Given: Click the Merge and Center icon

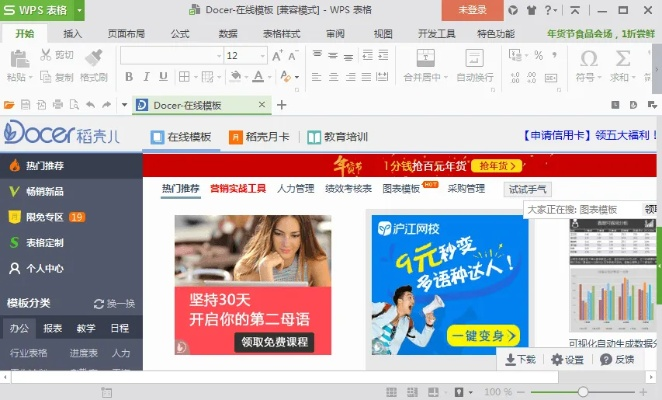Looking at the screenshot, I should pos(424,58).
